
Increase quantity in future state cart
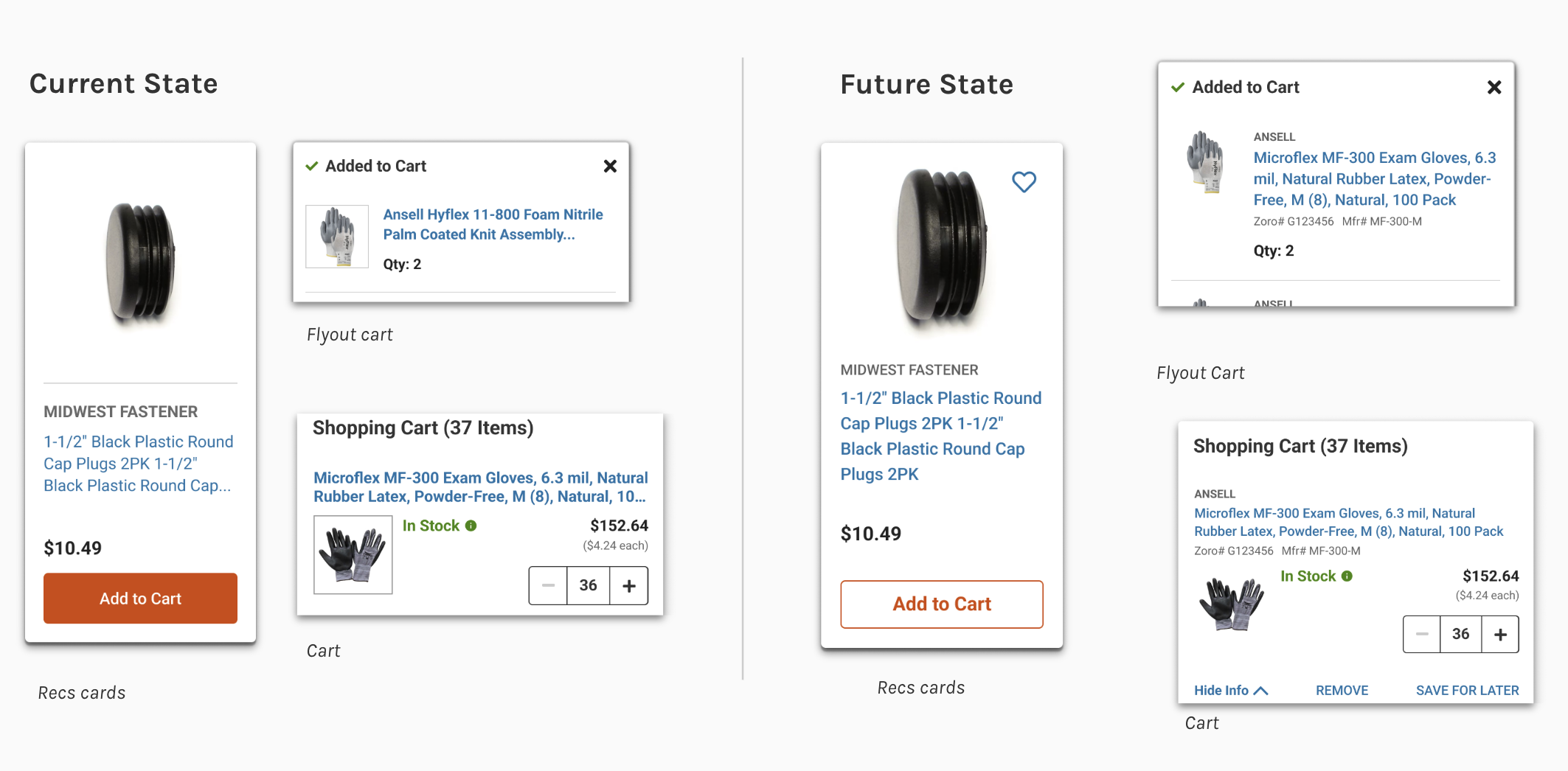[1500, 635]
